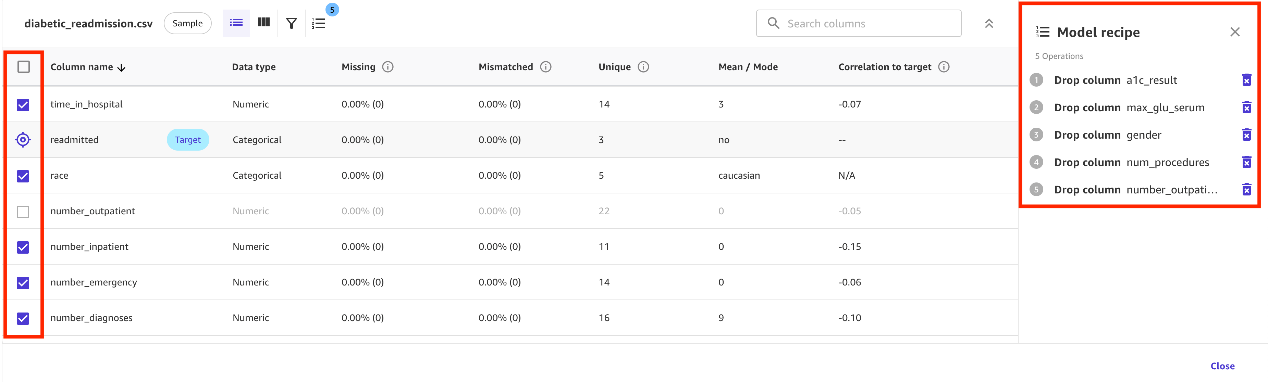Switch to the list view icon
Image resolution: width=1268 pixels, height=382 pixels.
click(237, 22)
